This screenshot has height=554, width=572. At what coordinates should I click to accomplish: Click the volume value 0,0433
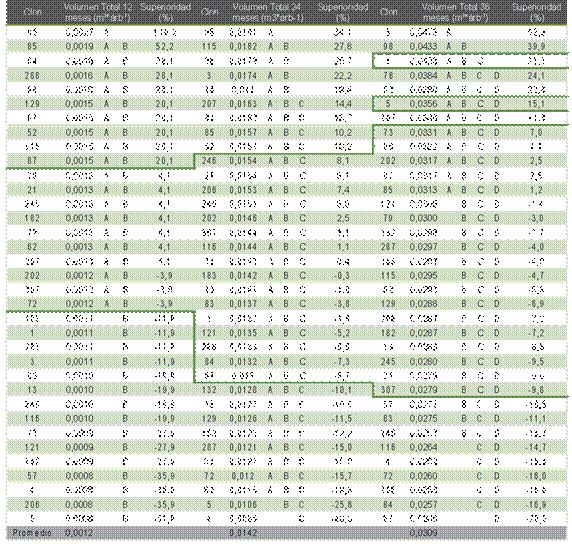423,47
